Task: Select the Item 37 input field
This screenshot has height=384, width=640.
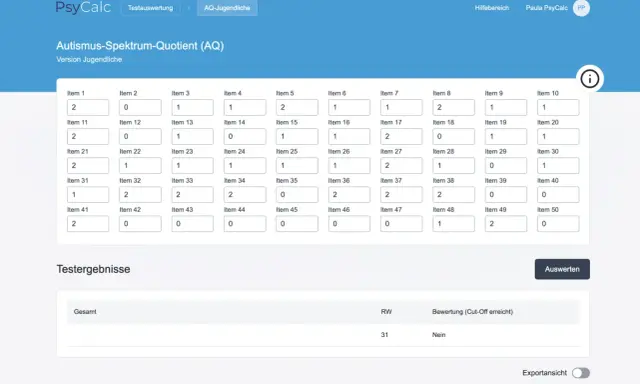Action: coord(402,195)
